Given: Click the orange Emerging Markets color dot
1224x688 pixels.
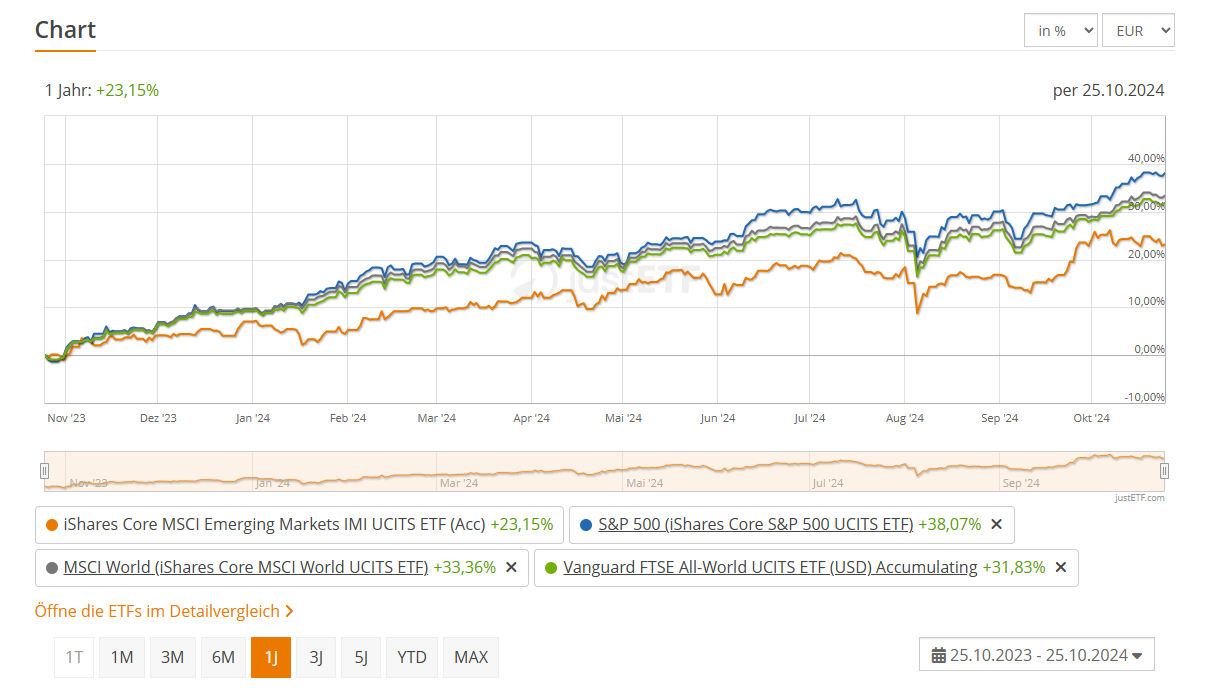Looking at the screenshot, I should (x=52, y=524).
